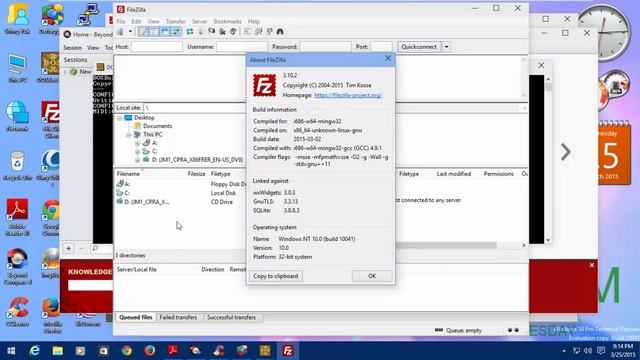Toggle the message log display

click(x=143, y=32)
